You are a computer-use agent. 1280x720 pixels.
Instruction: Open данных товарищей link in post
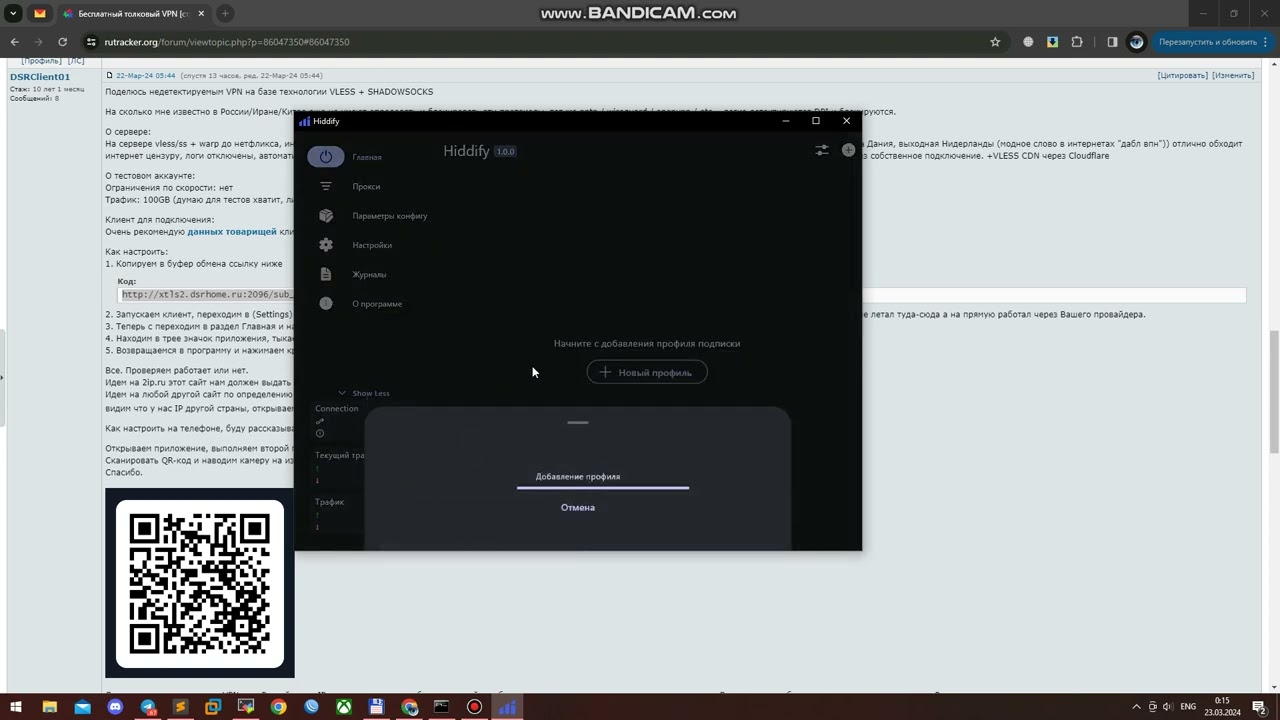coord(232,231)
